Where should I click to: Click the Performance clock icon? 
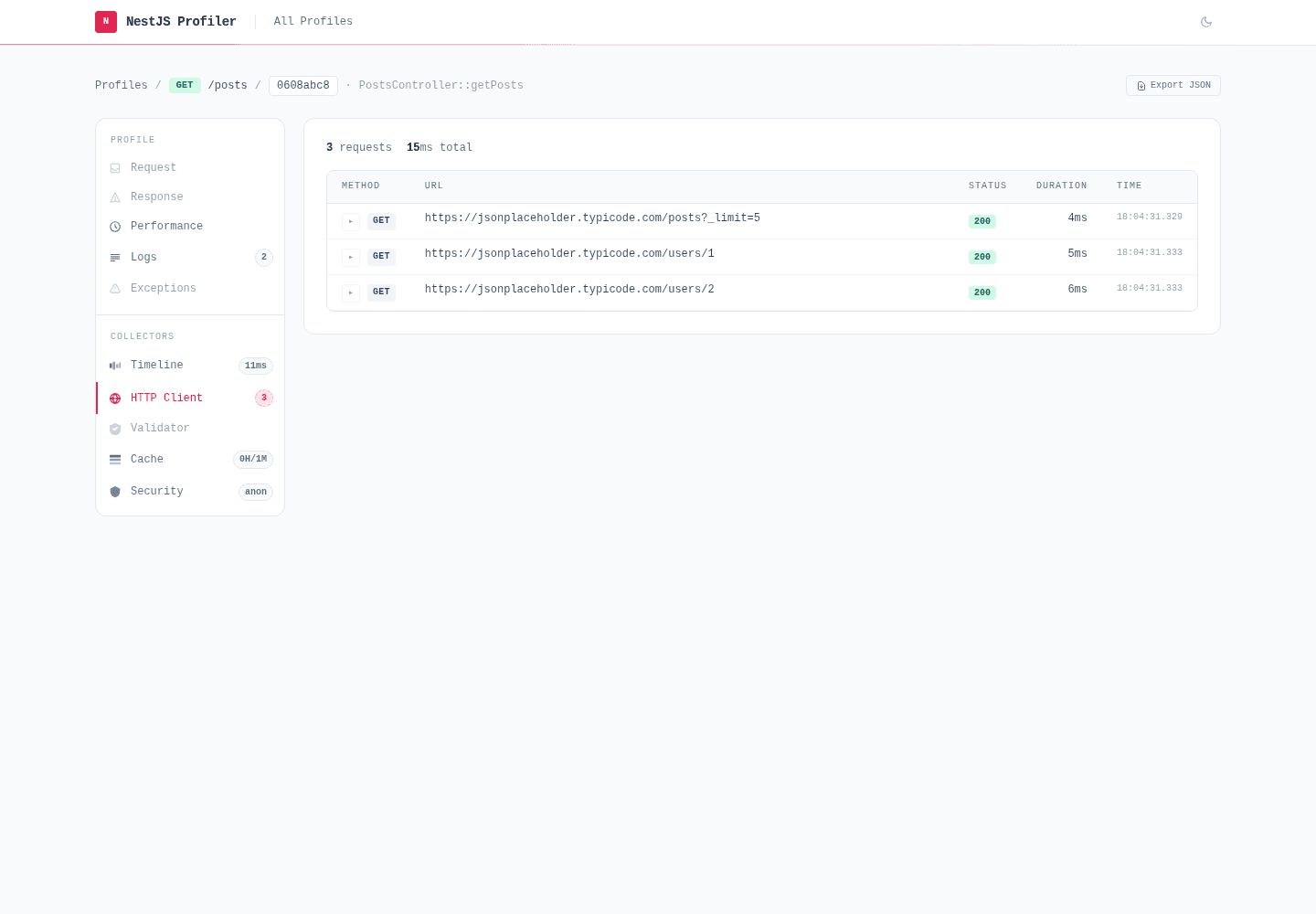tap(115, 227)
